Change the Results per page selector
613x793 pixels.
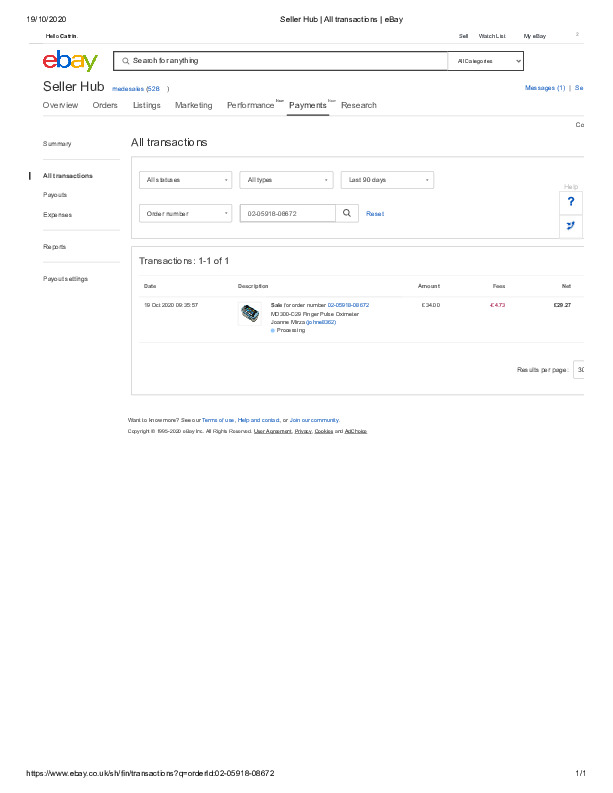tap(579, 369)
